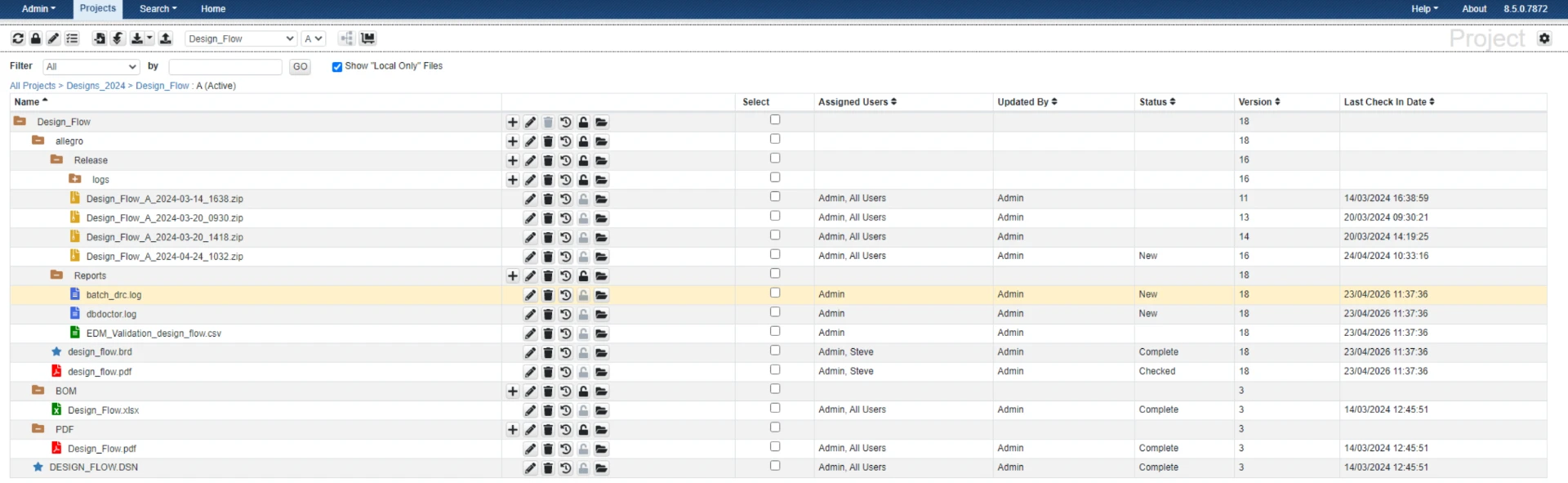Click the pencil edit icon in the toolbar

pyautogui.click(x=54, y=38)
